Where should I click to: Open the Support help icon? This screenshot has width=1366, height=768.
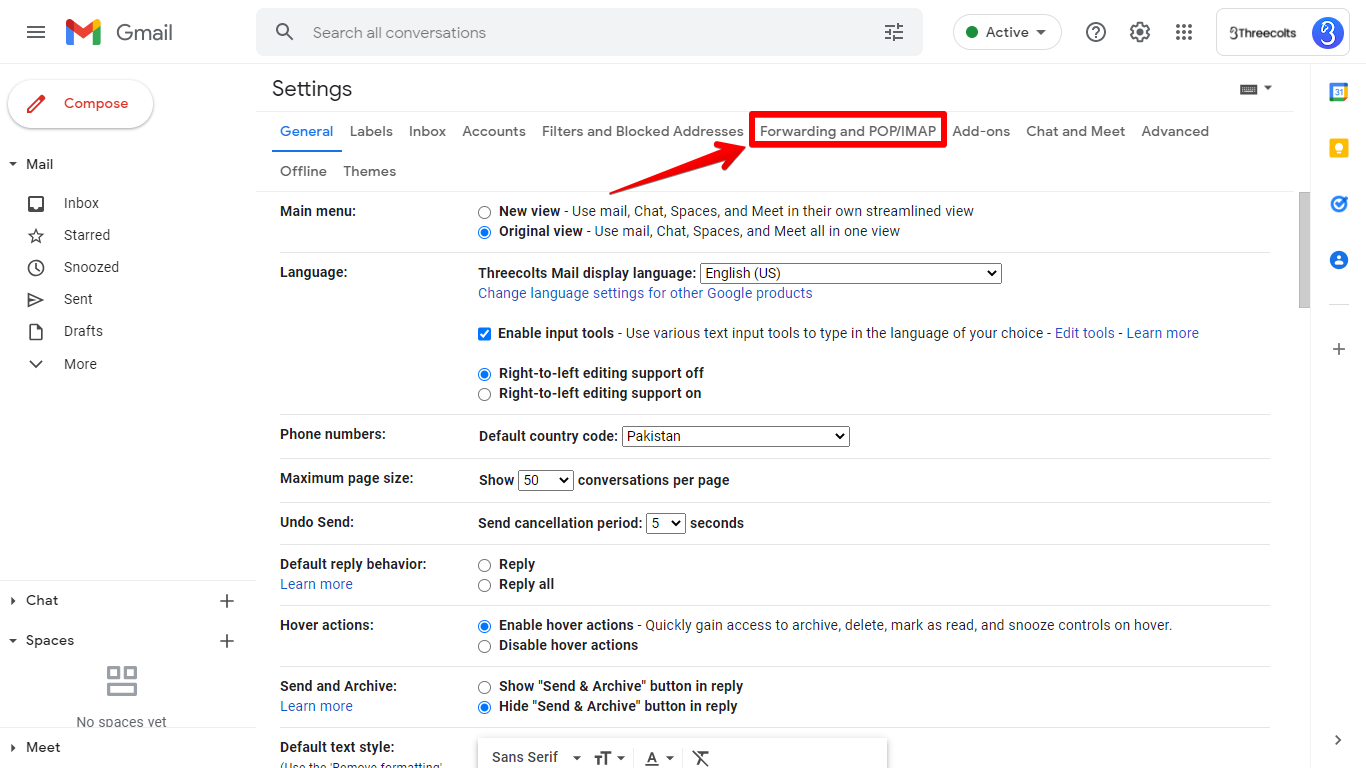coord(1096,32)
